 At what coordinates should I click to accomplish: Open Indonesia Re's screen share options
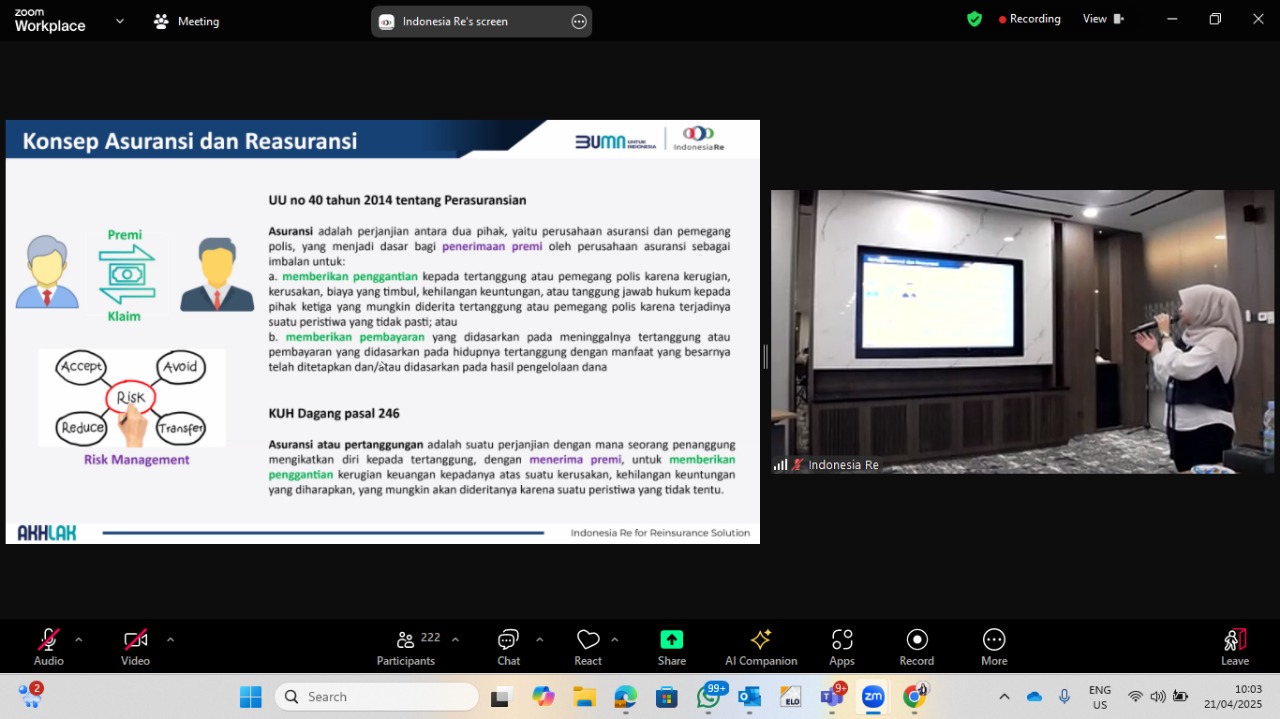coord(579,21)
